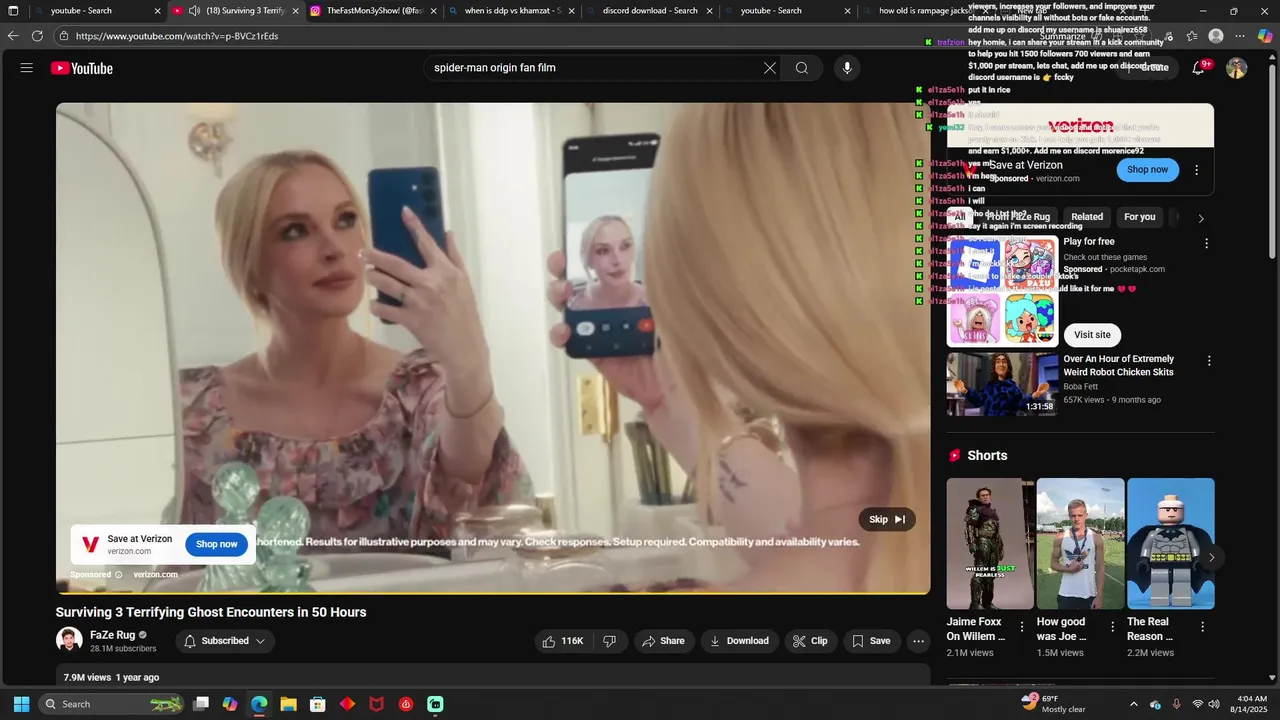Expand the Subscribed notification dropdown
This screenshot has height=720, width=1280.
225,641
